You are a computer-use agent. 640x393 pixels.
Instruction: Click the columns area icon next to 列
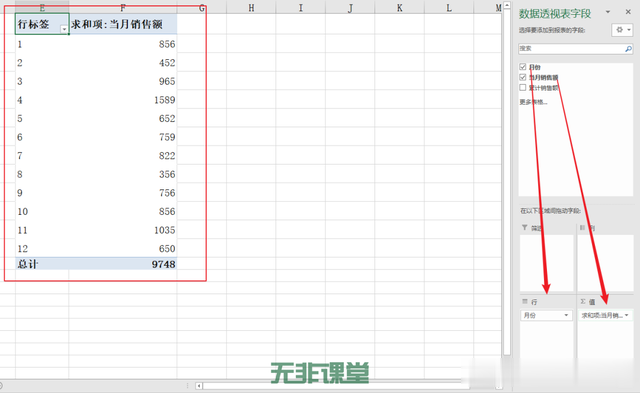[x=582, y=228]
